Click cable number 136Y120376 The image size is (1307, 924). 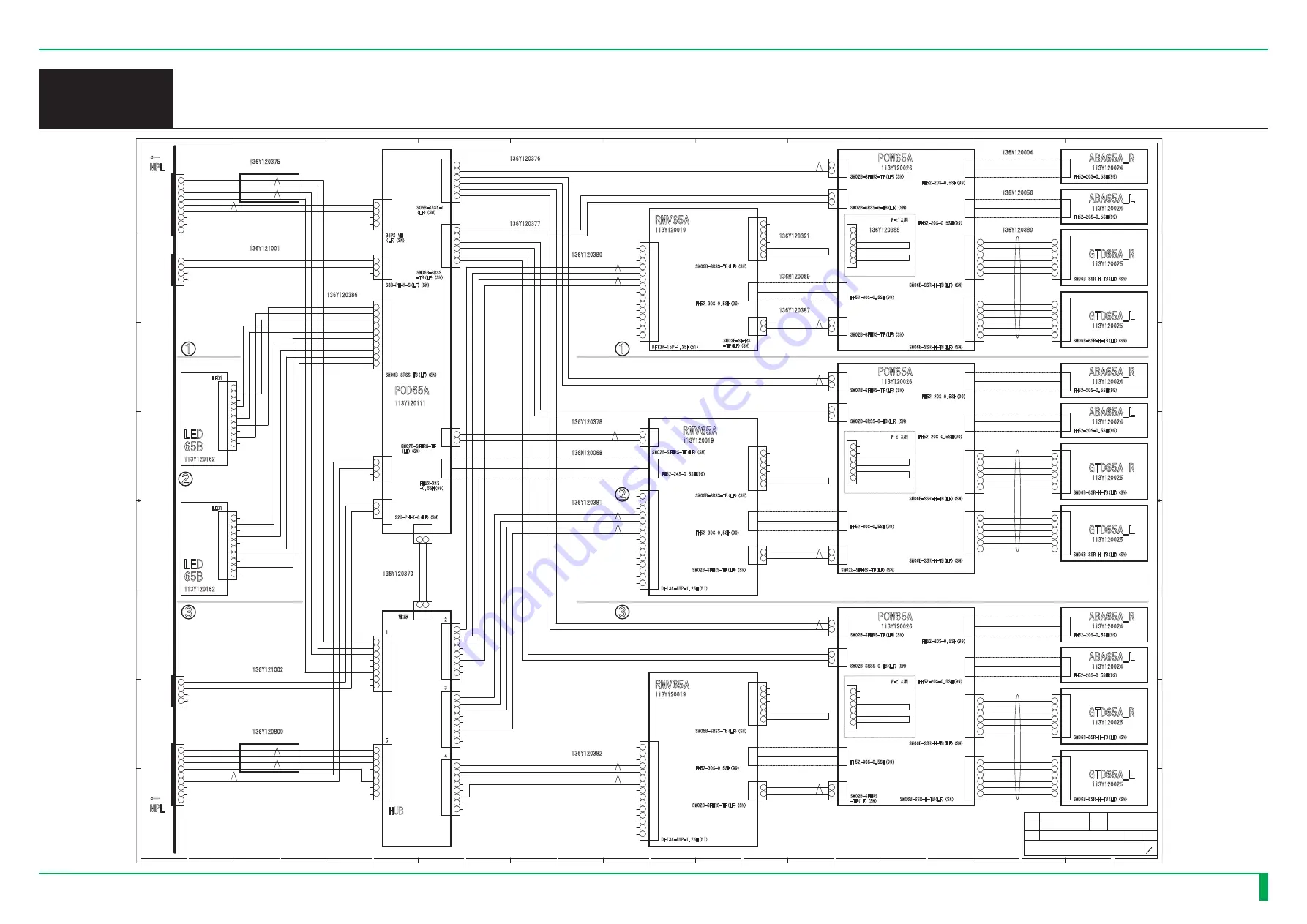[525, 159]
